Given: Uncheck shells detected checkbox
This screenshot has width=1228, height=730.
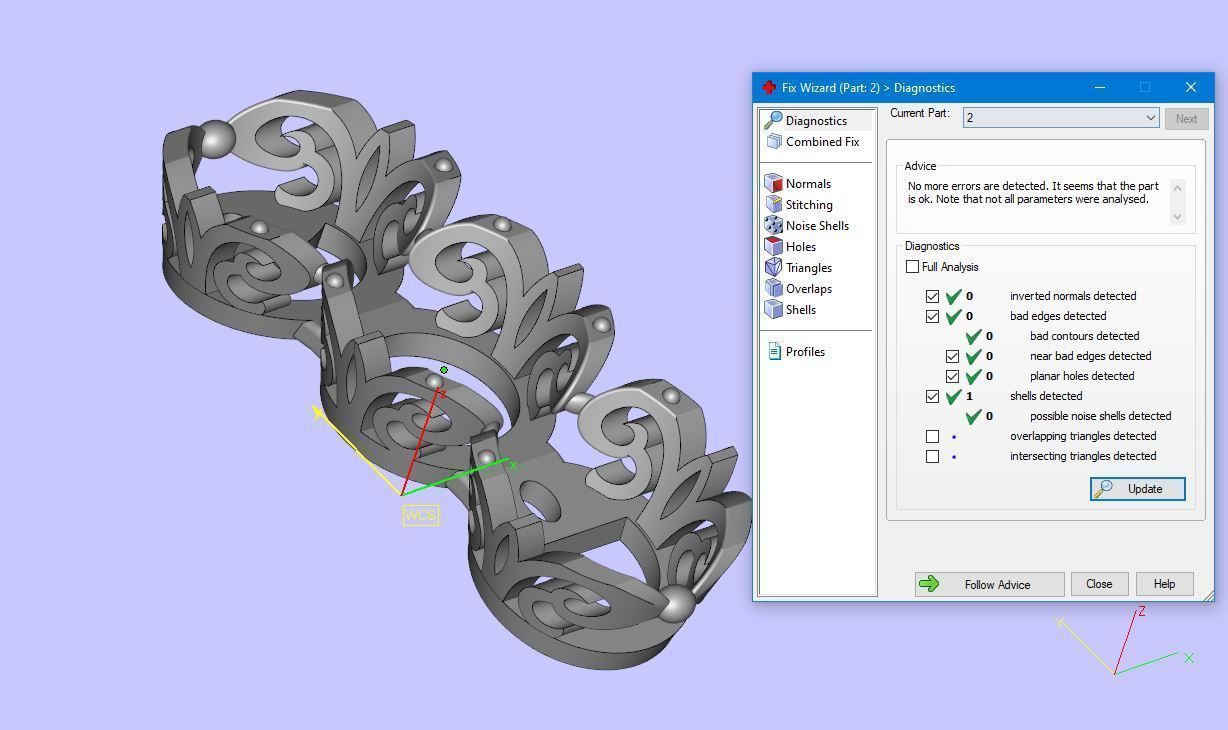Looking at the screenshot, I should [x=932, y=396].
